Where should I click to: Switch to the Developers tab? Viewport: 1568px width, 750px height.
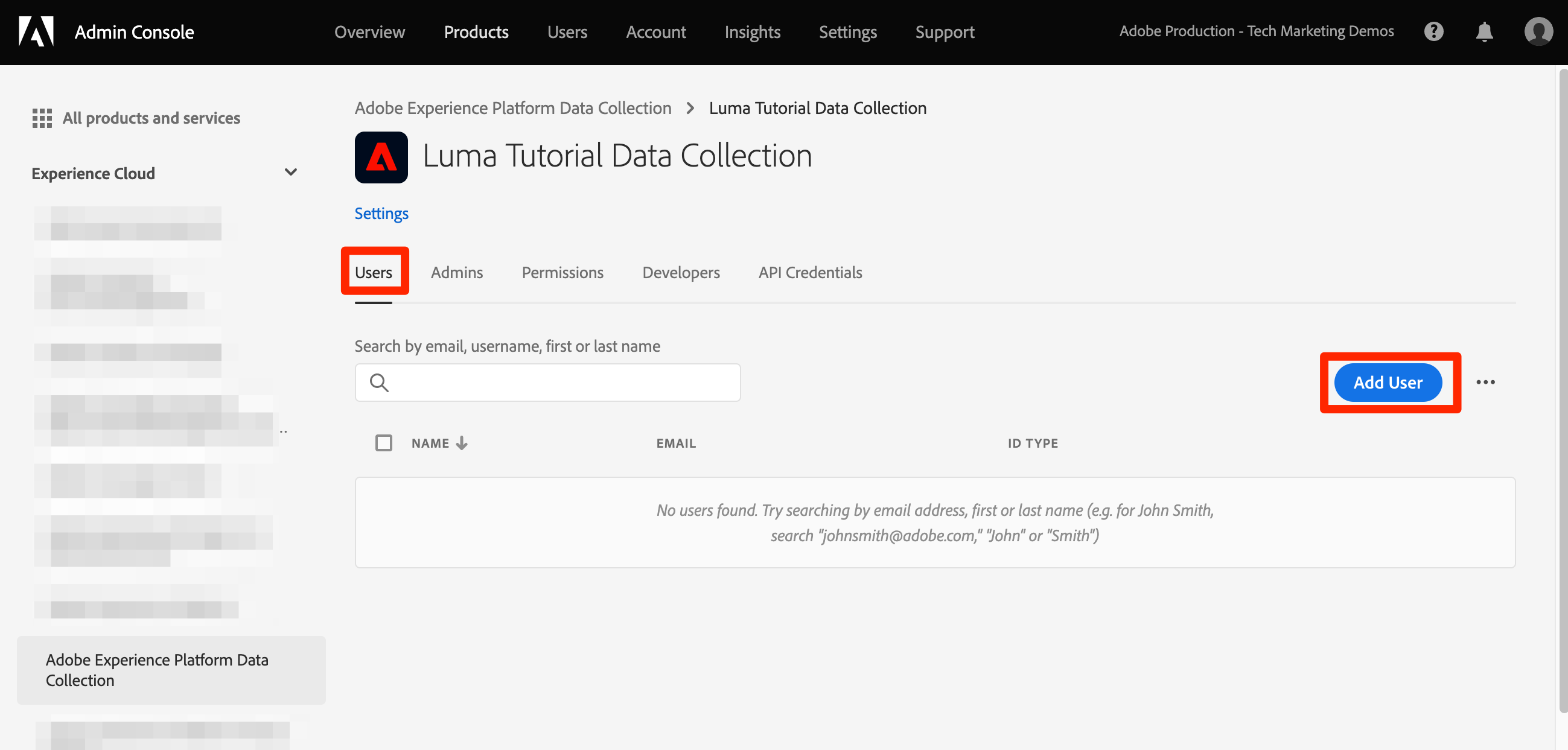[681, 273]
